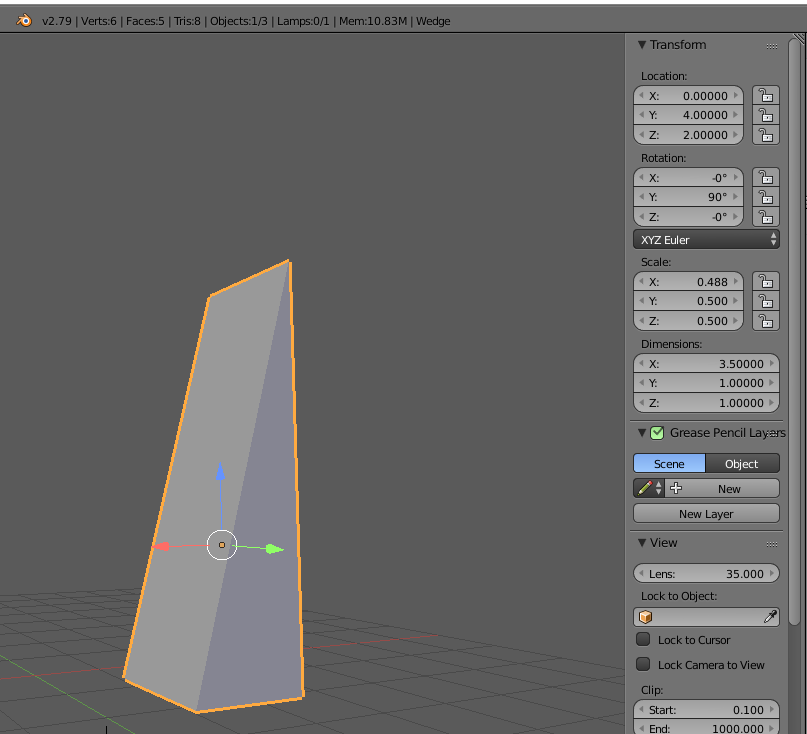Screen dimensions: 807x734
Task: Toggle lock on Location Z
Action: click(766, 135)
